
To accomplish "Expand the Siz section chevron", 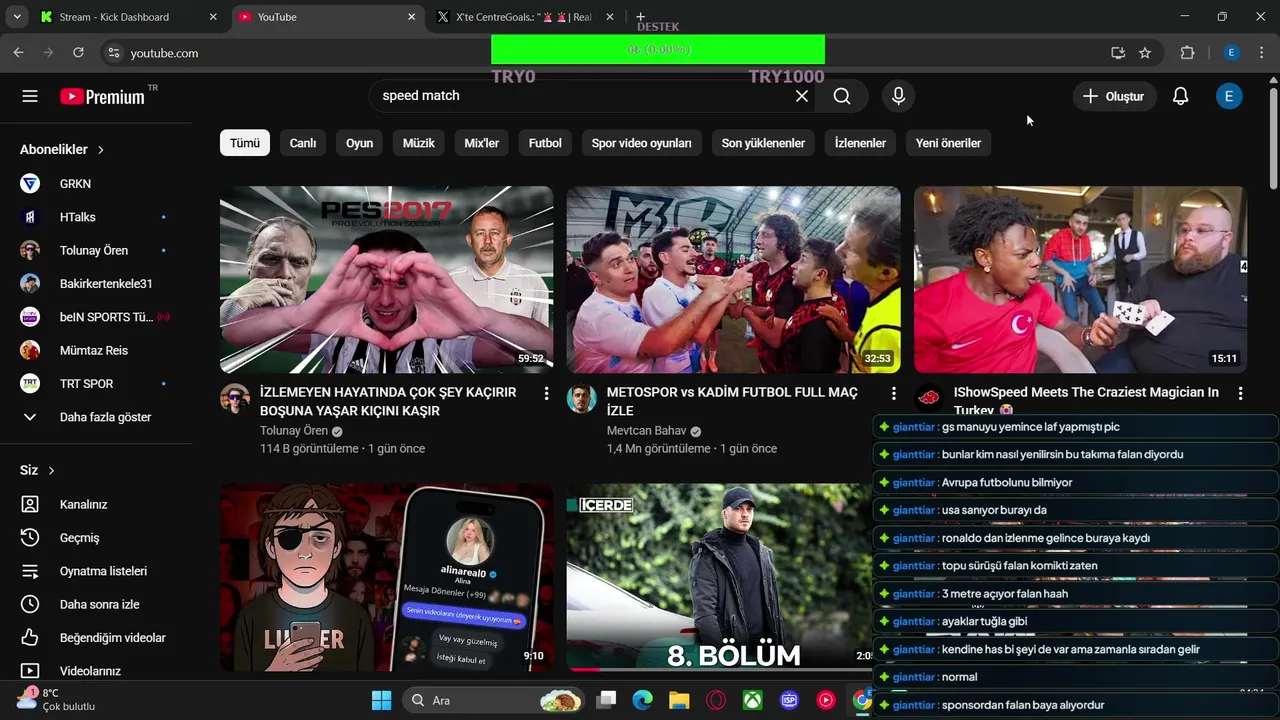I will 51,470.
